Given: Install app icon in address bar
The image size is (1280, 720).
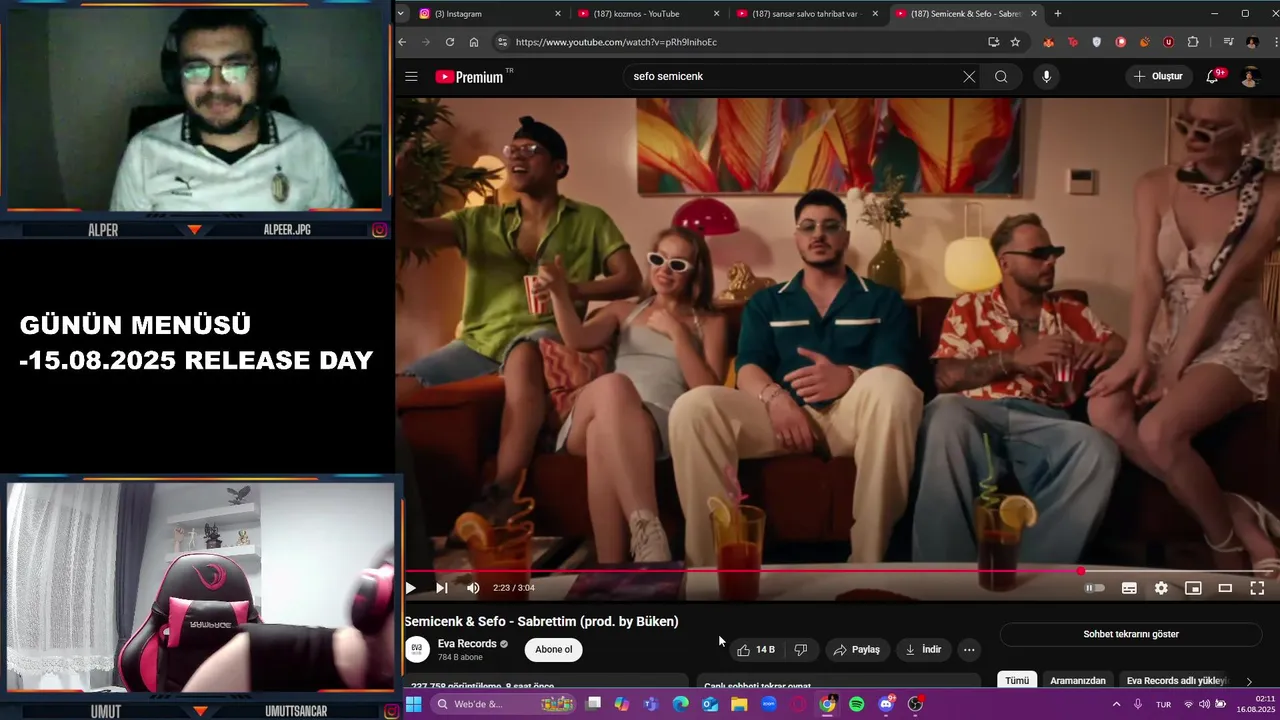Looking at the screenshot, I should click(993, 42).
